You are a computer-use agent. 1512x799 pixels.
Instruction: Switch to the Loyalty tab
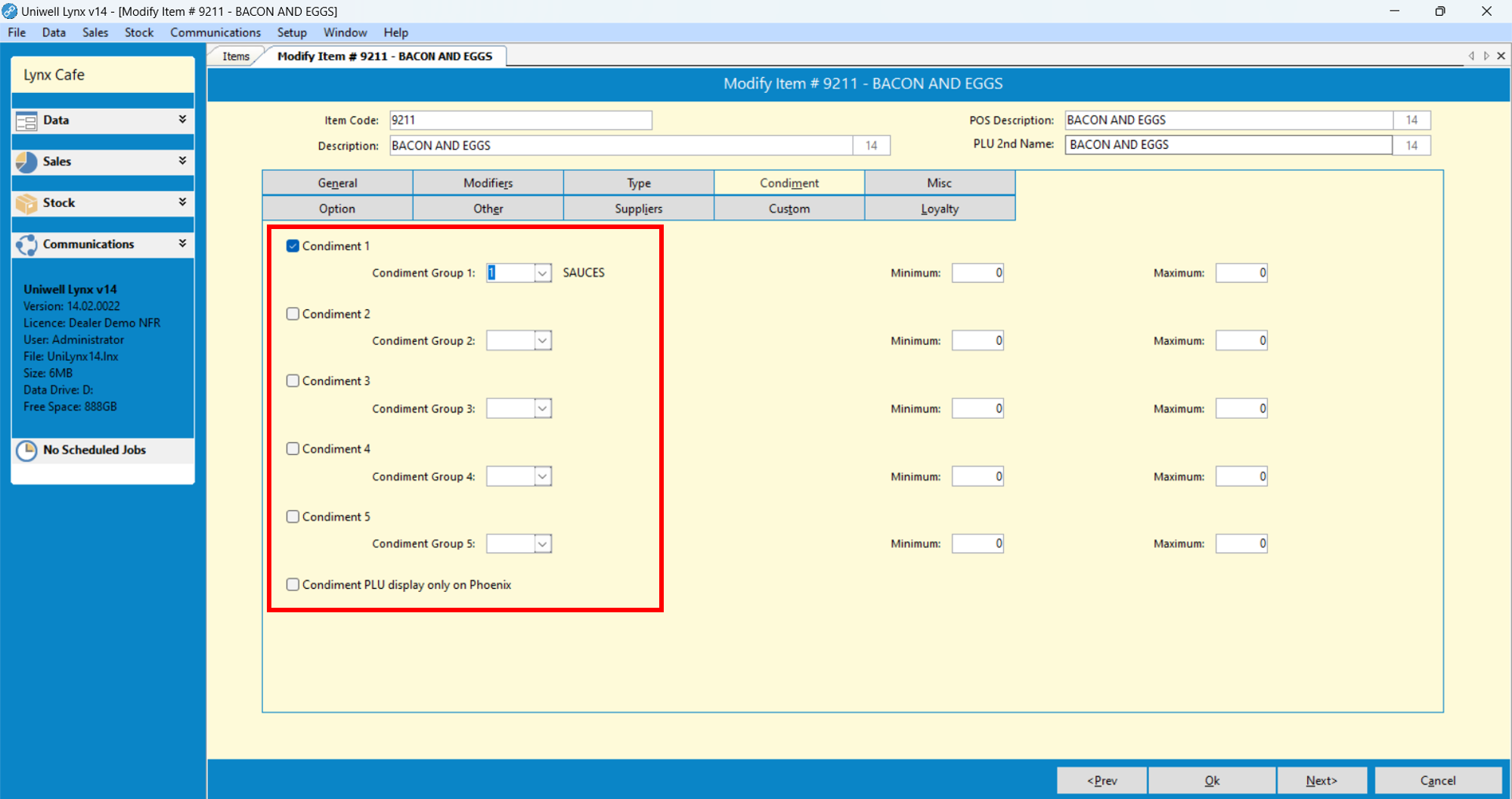click(940, 209)
